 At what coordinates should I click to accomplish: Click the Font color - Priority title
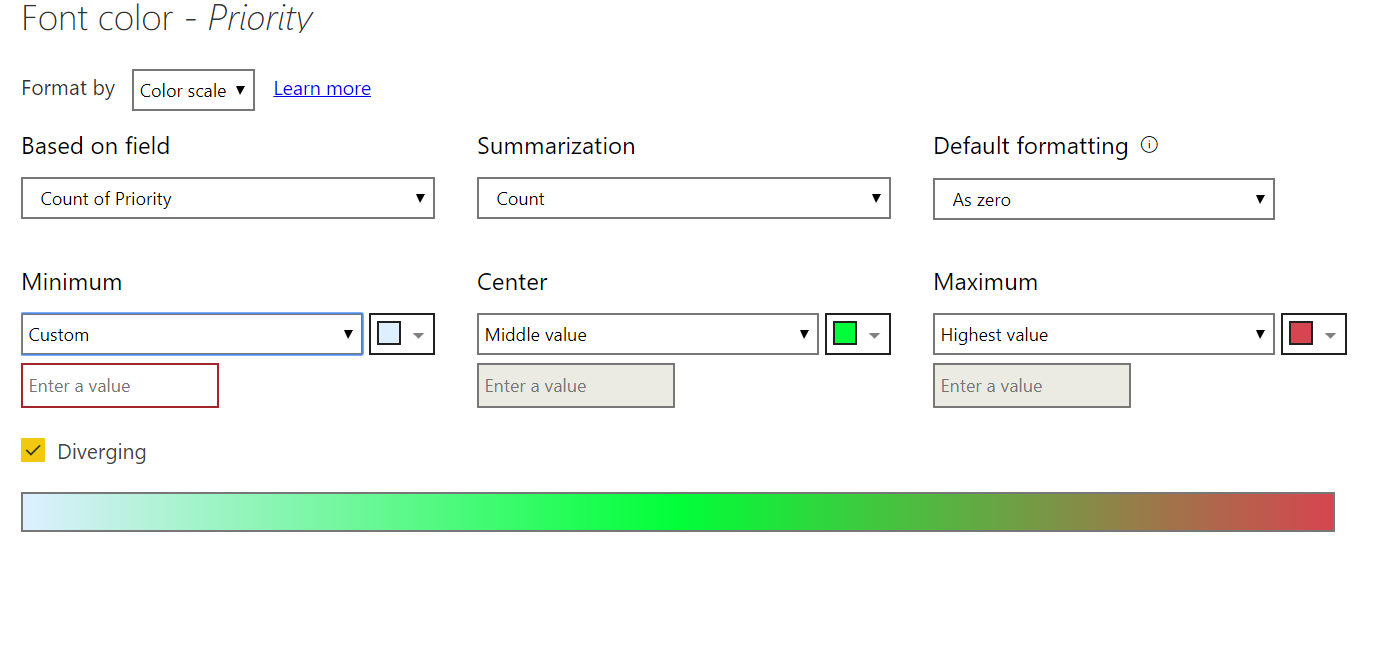pos(167,17)
